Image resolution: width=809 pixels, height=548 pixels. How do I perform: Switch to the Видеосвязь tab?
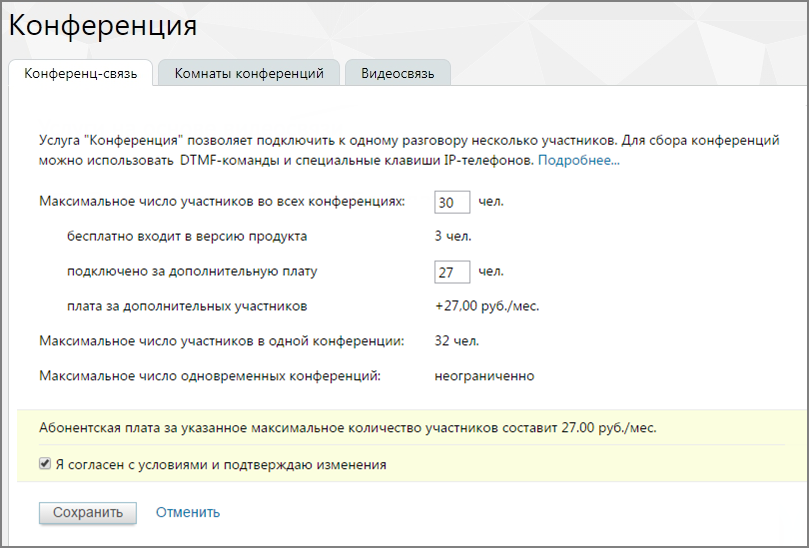(397, 73)
